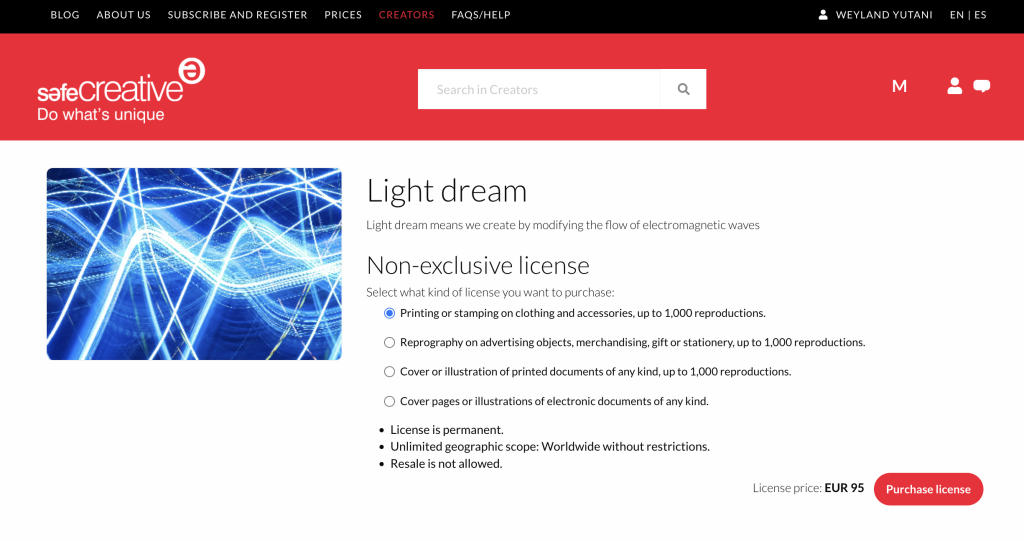
Task: Open the Prices menu item
Action: tap(343, 15)
